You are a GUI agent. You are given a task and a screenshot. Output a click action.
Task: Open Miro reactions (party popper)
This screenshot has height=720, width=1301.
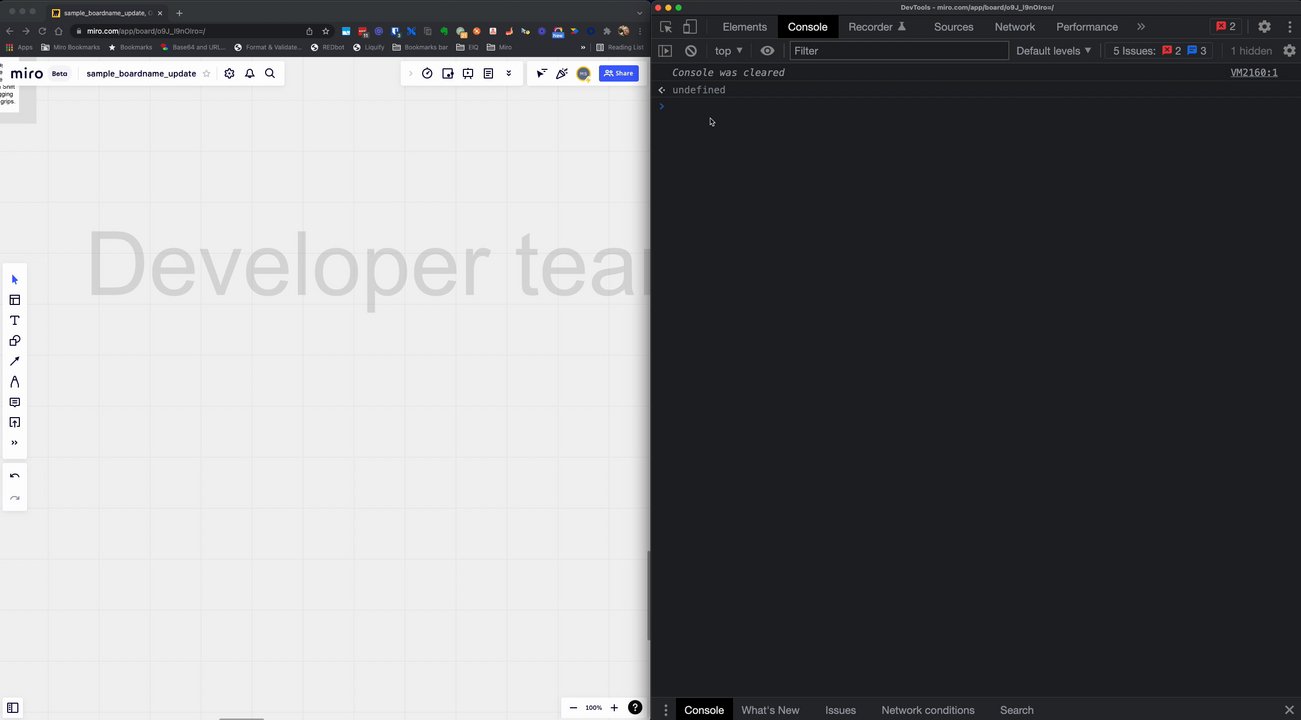pos(562,73)
